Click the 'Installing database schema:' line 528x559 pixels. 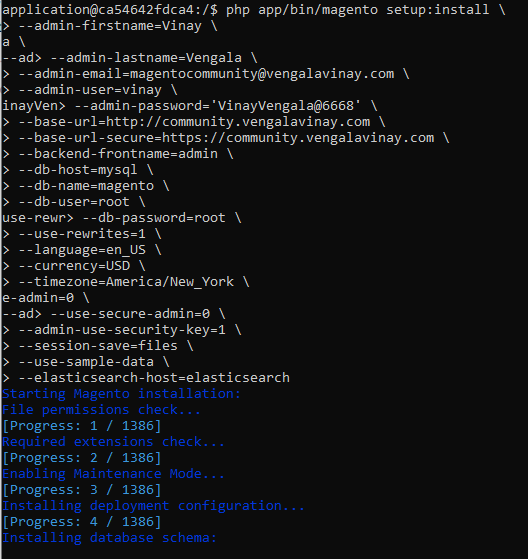point(109,538)
